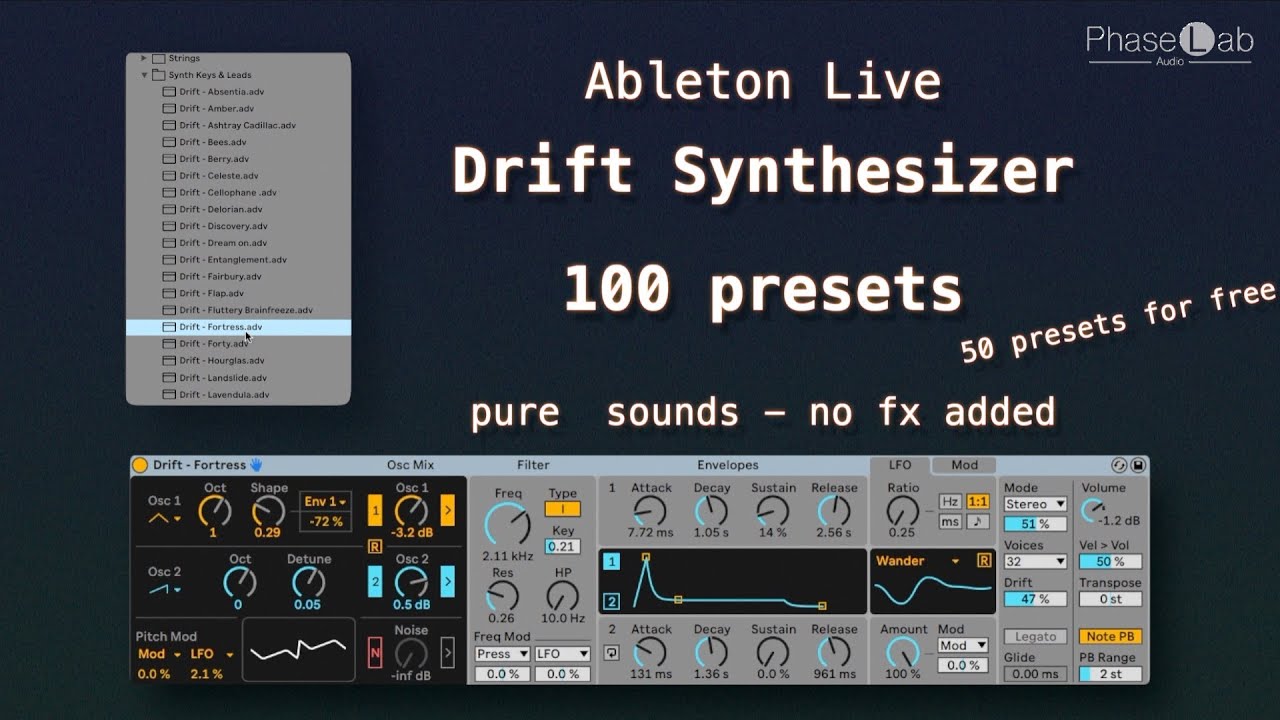Click the LFO Amount knob
Viewport: 1280px width, 720px height.
(903, 653)
